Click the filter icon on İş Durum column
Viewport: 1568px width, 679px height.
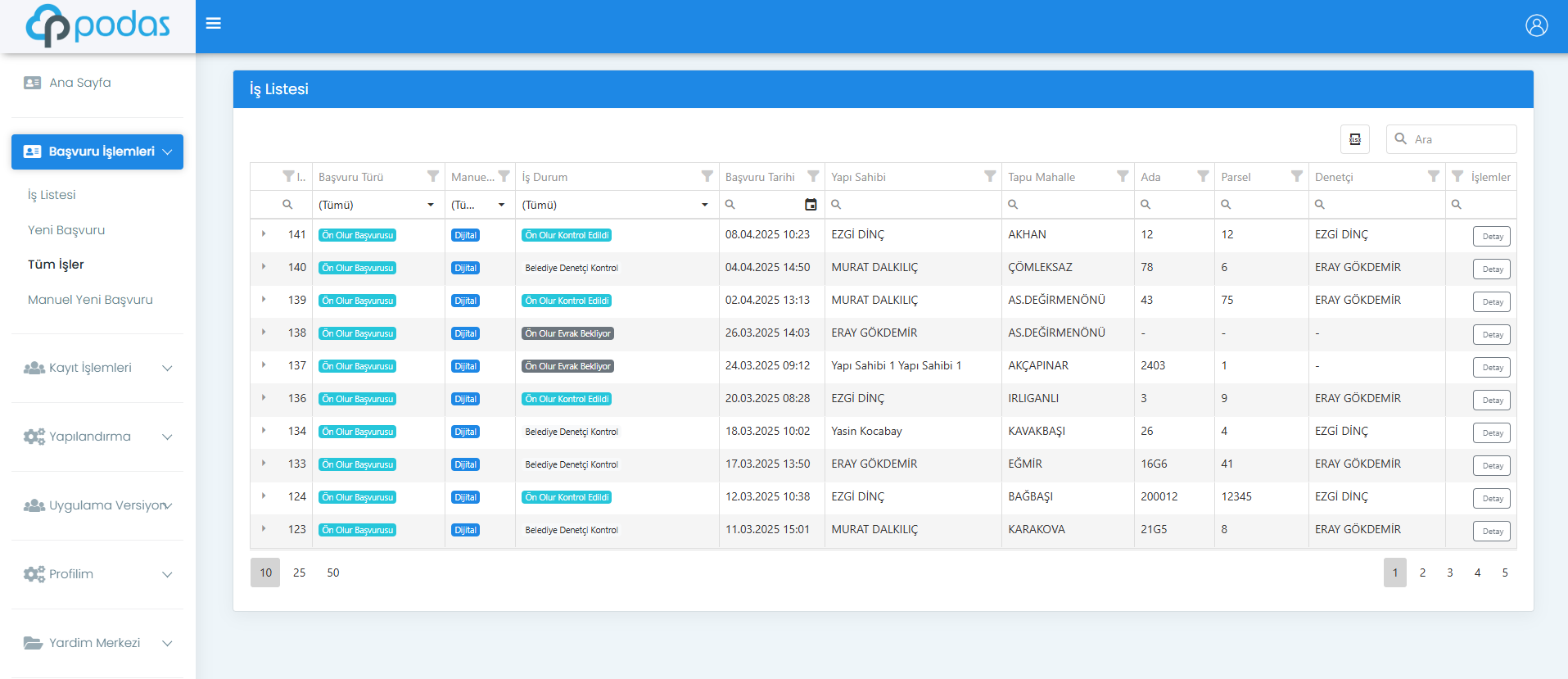click(x=707, y=176)
